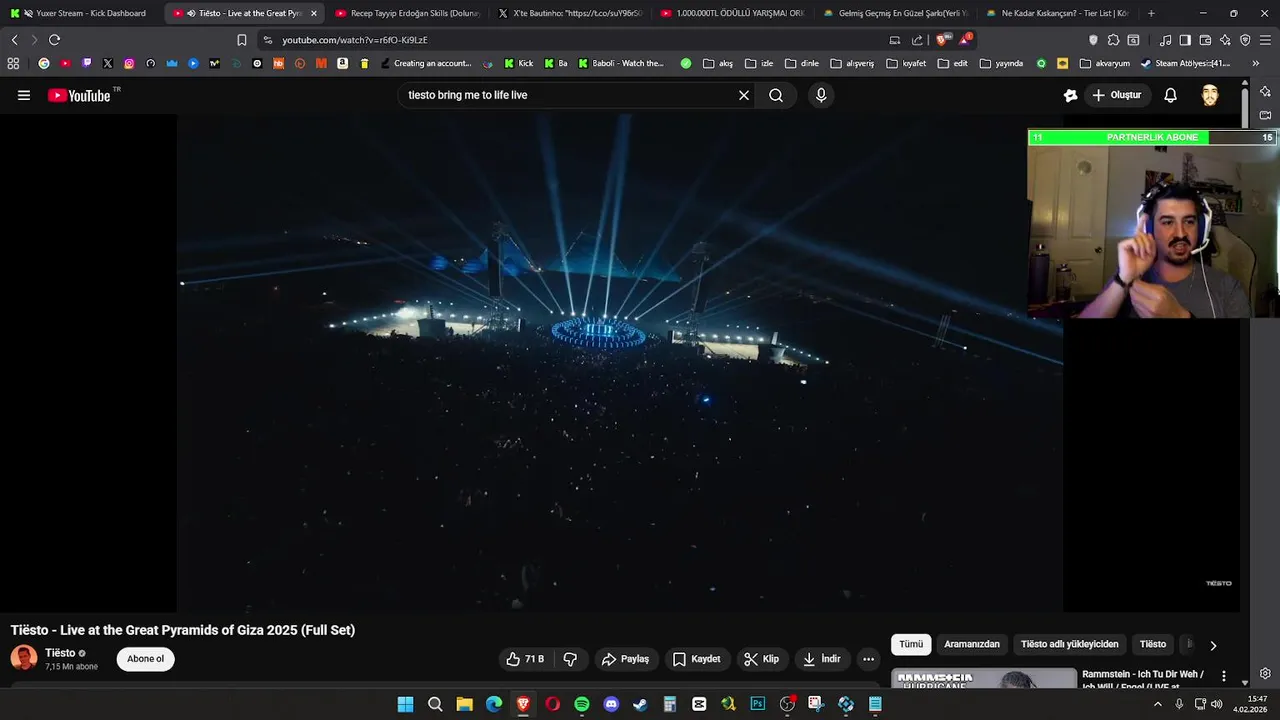Save the video with Kaydet
1280x720 pixels.
click(696, 659)
